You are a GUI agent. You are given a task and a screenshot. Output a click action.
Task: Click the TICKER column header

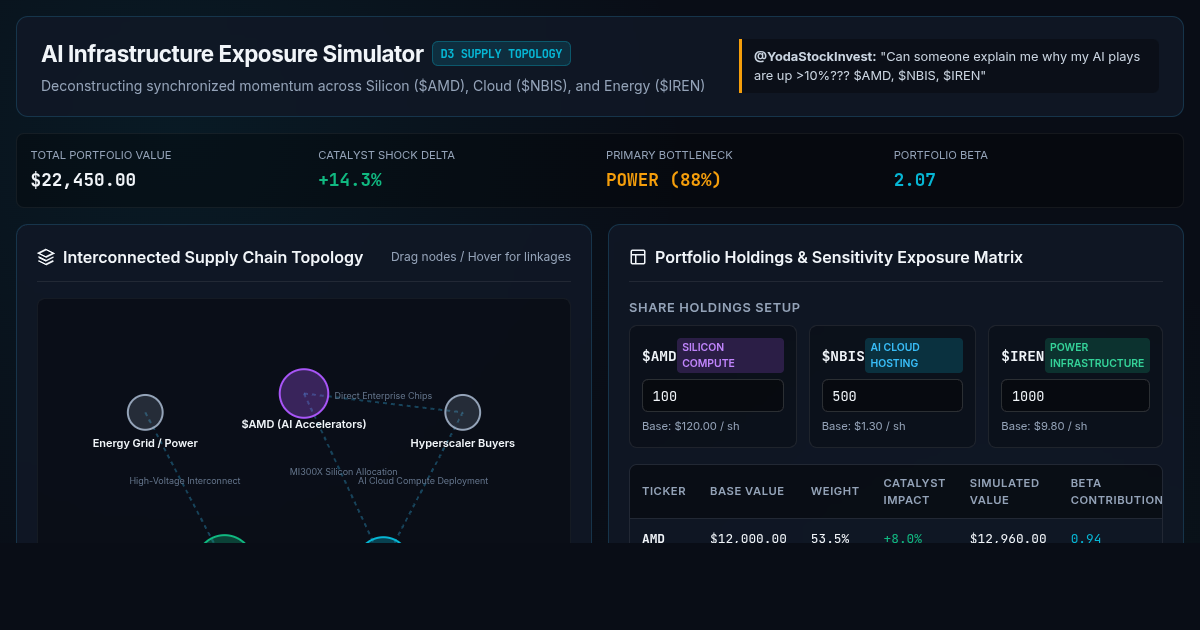click(x=664, y=491)
